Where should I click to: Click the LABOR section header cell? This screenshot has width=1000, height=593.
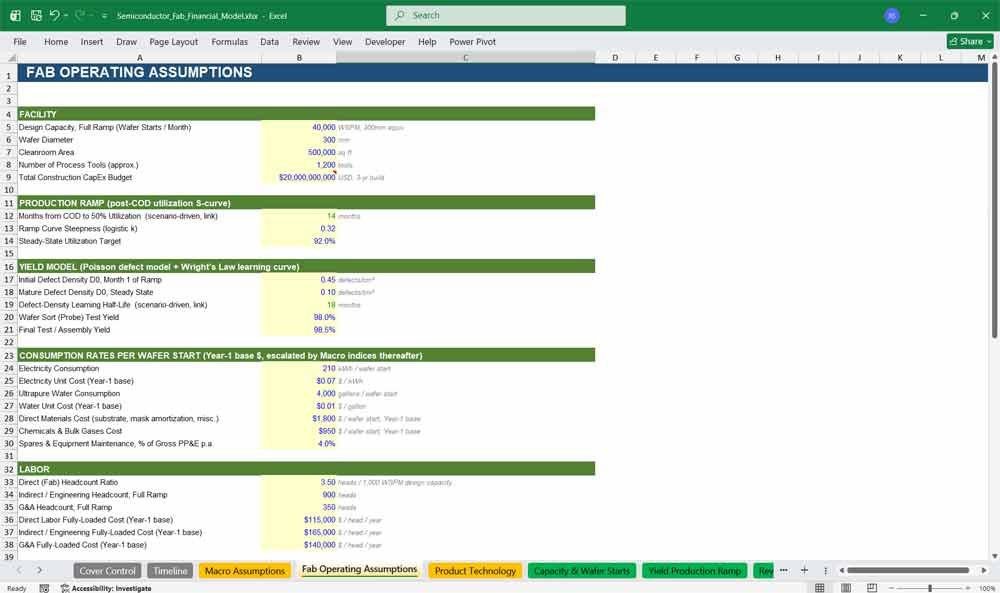pyautogui.click(x=140, y=469)
